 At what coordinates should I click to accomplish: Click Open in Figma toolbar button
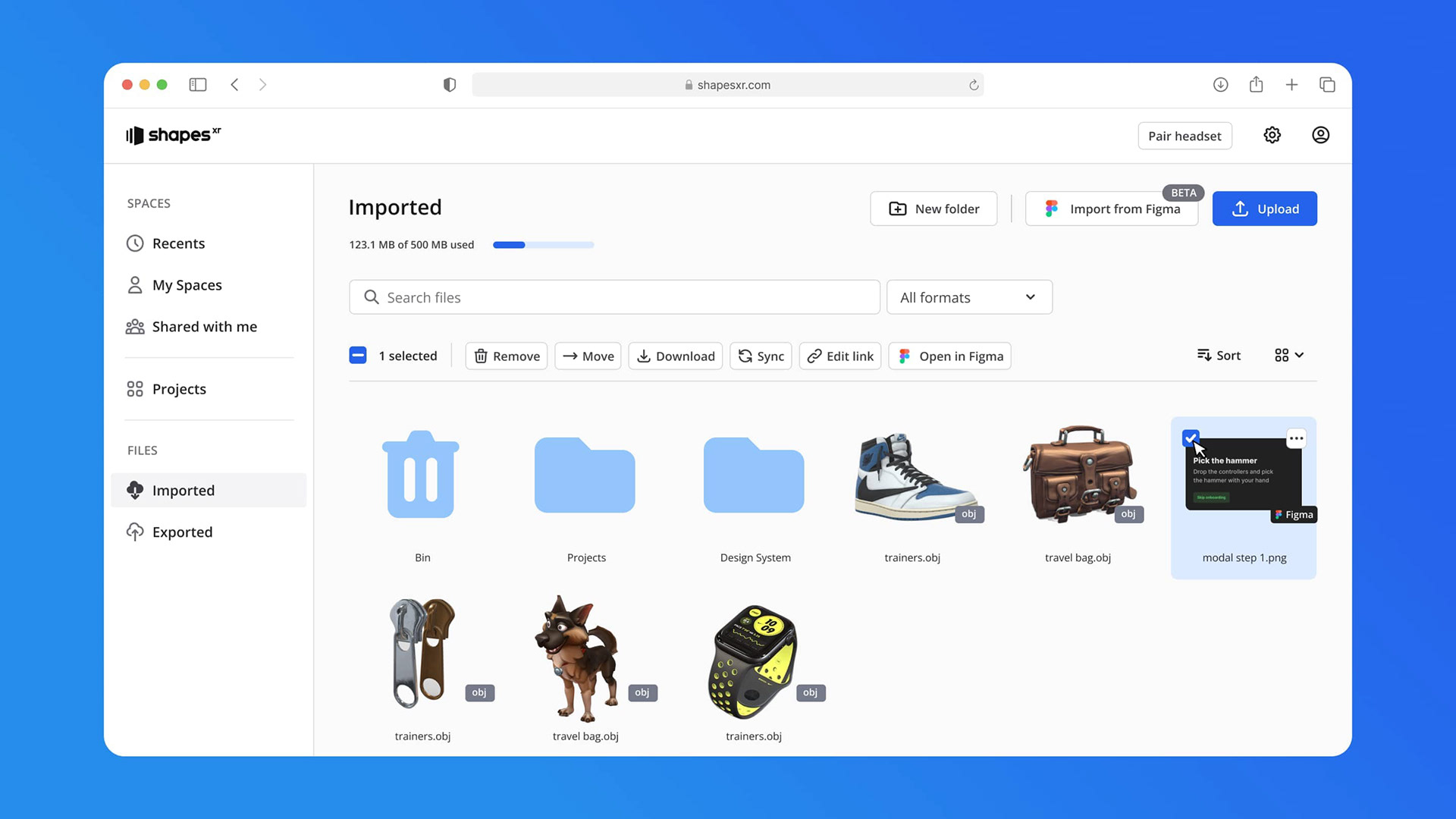(949, 356)
